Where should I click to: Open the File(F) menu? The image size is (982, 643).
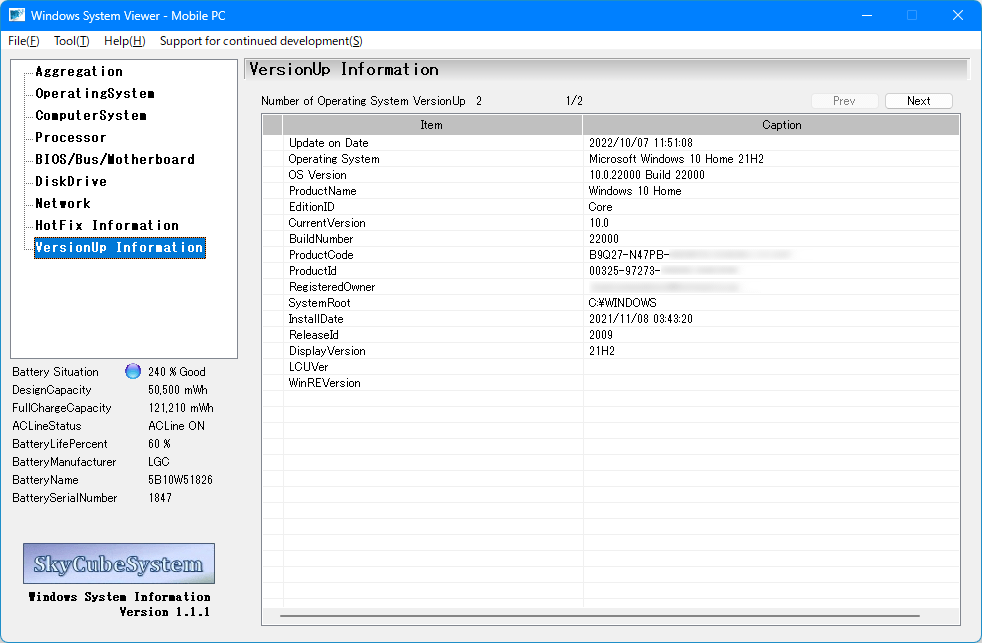click(x=24, y=41)
